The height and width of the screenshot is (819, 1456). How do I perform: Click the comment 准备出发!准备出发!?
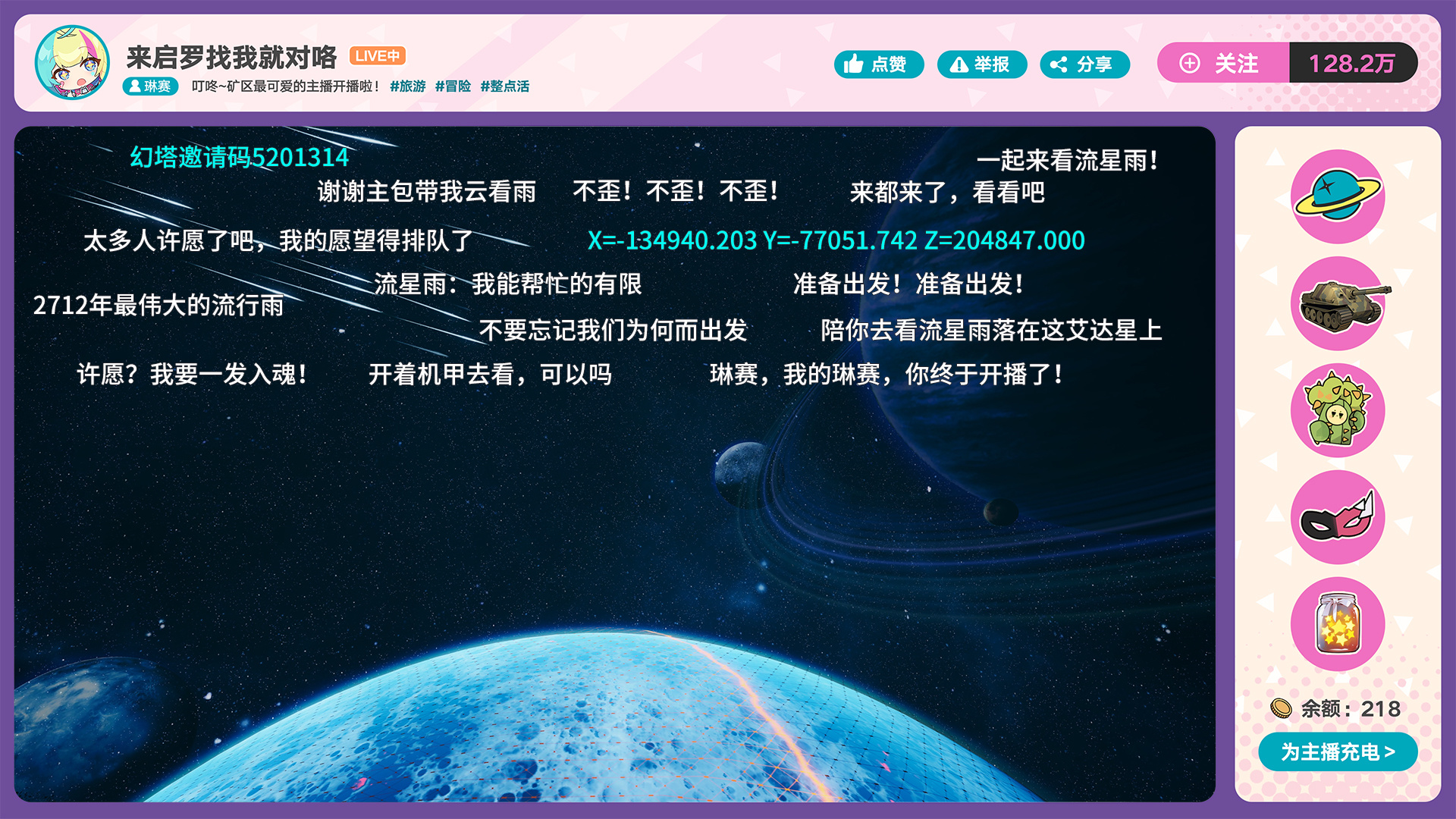click(x=908, y=284)
